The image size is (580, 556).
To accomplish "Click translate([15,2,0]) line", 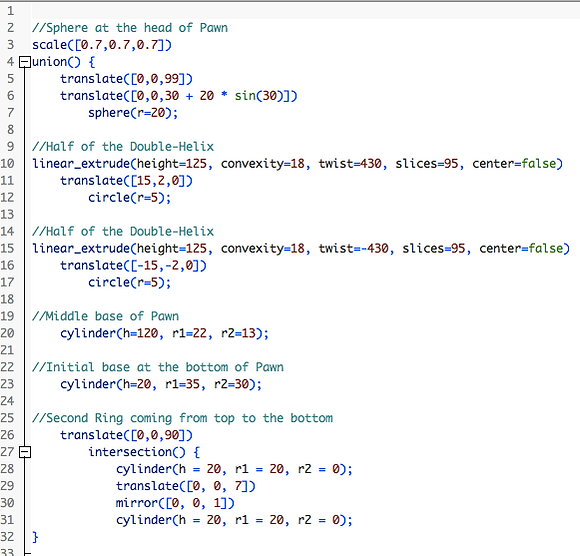I will click(126, 181).
